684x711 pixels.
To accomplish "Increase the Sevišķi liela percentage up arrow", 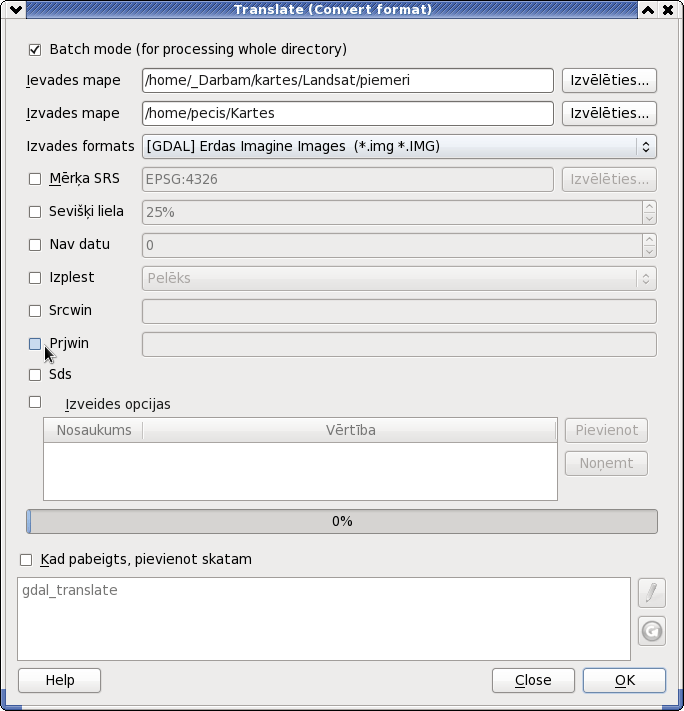I will coord(650,207).
